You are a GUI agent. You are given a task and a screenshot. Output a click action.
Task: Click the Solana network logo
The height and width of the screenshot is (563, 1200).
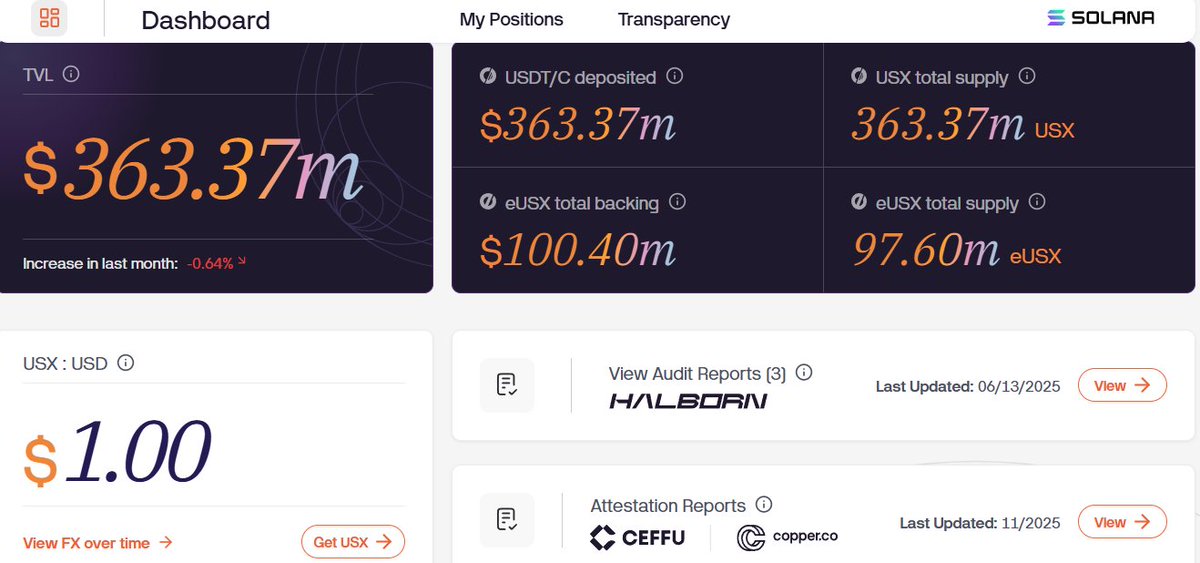coord(1101,18)
